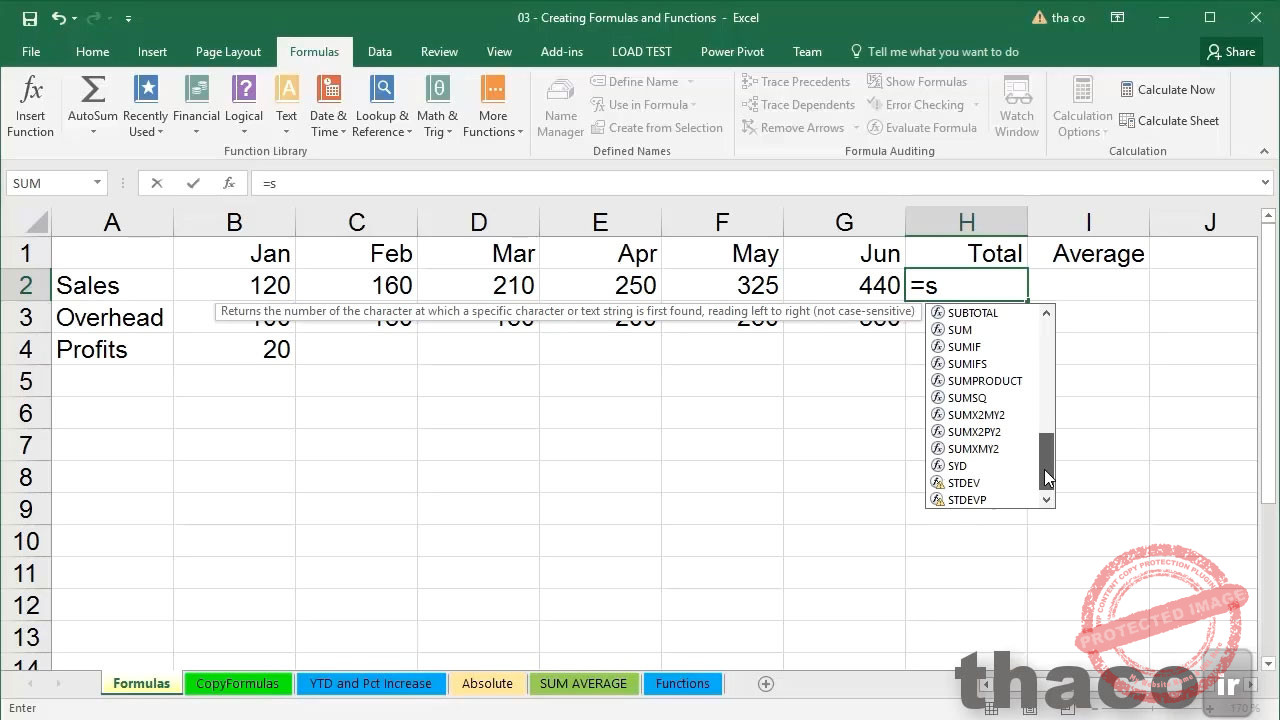The image size is (1280, 720).
Task: Click the AutoSum sigma icon
Action: click(x=93, y=90)
